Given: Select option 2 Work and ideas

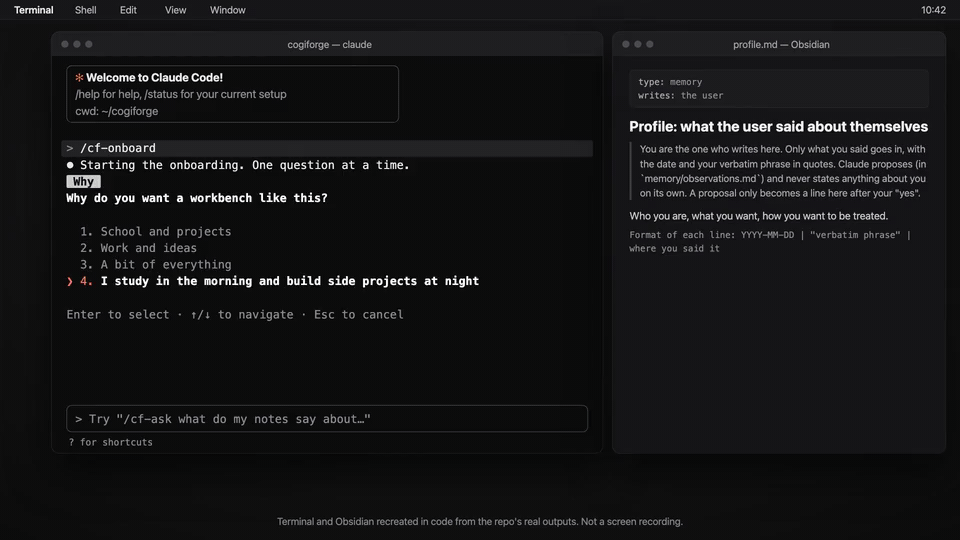Looking at the screenshot, I should [x=138, y=248].
